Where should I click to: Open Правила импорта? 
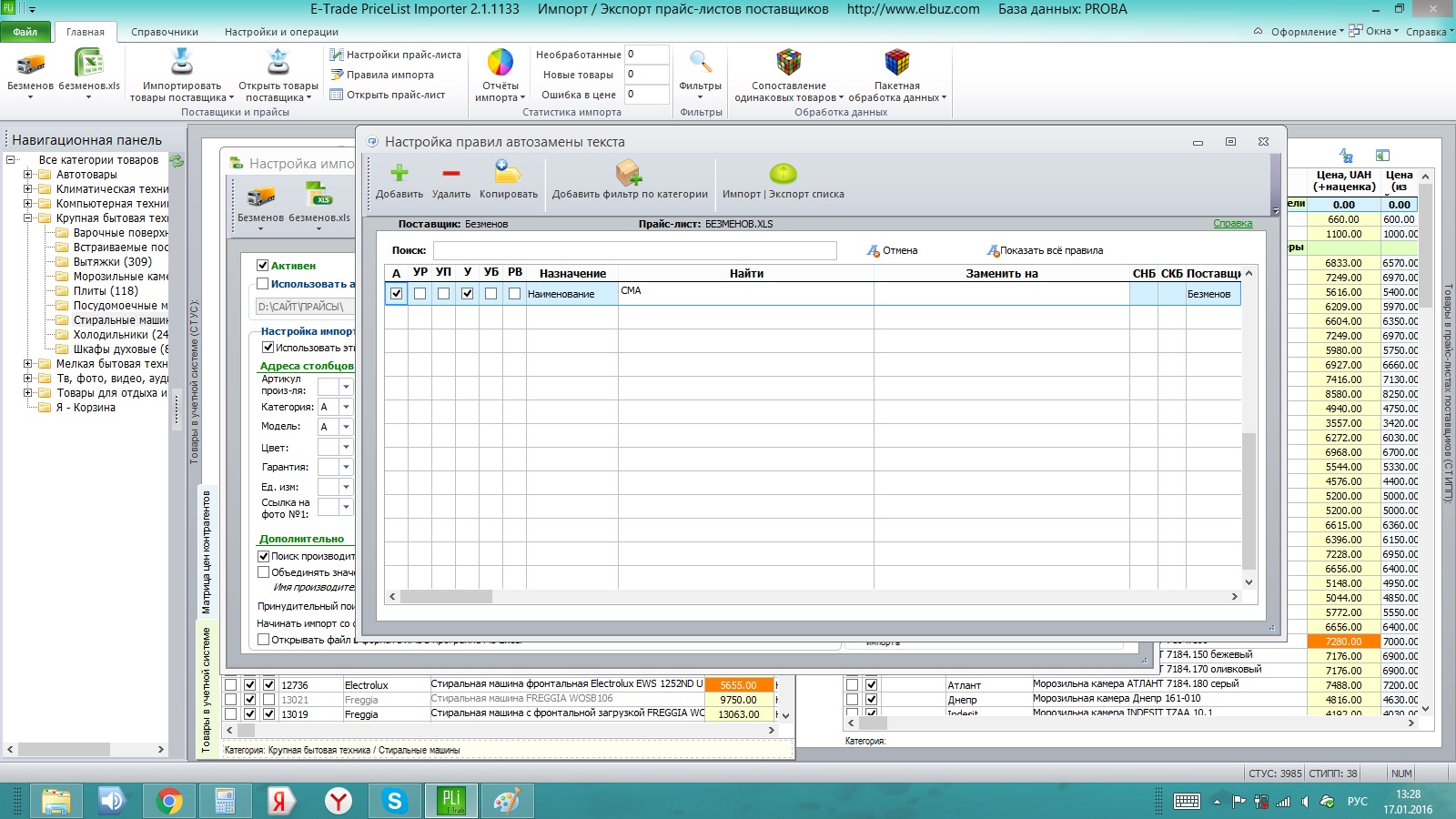point(382,75)
